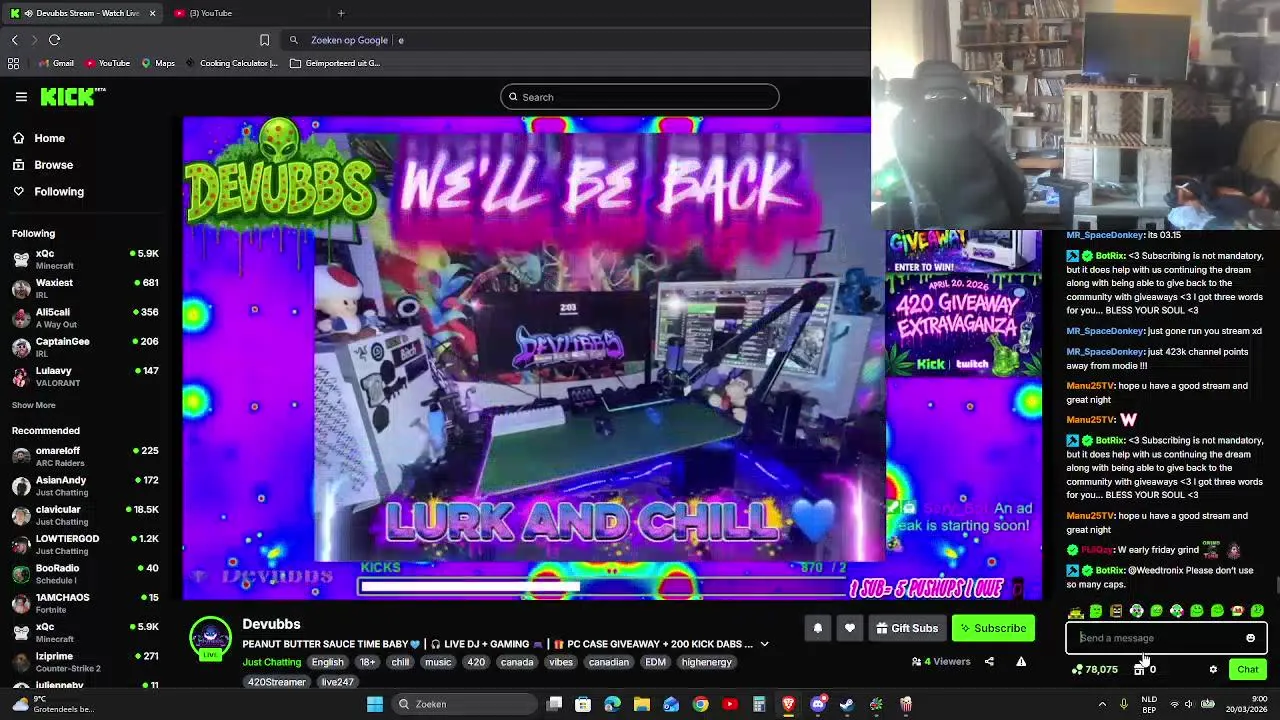Open the Kick hamburger sidebar menu
This screenshot has height=720, width=1280.
(x=21, y=97)
